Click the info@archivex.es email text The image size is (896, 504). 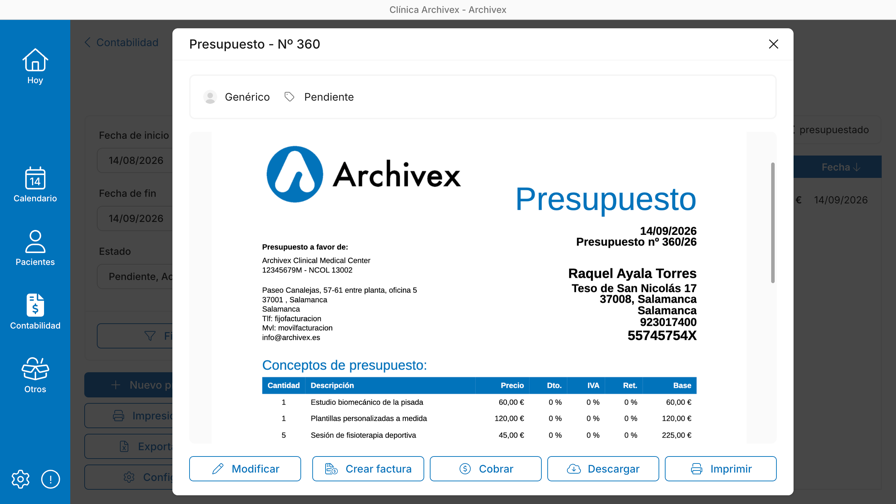[x=291, y=337]
